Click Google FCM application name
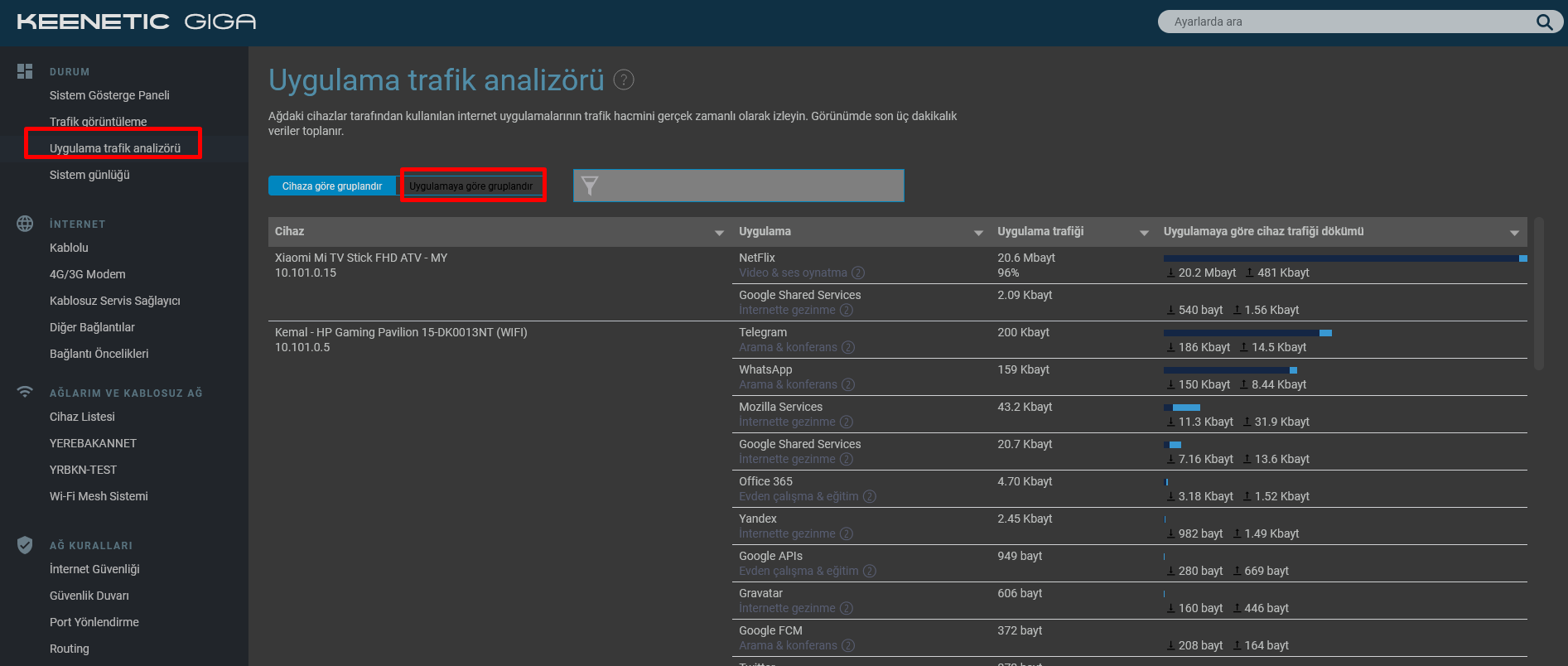Screen dimensions: 1568x666 (770, 630)
